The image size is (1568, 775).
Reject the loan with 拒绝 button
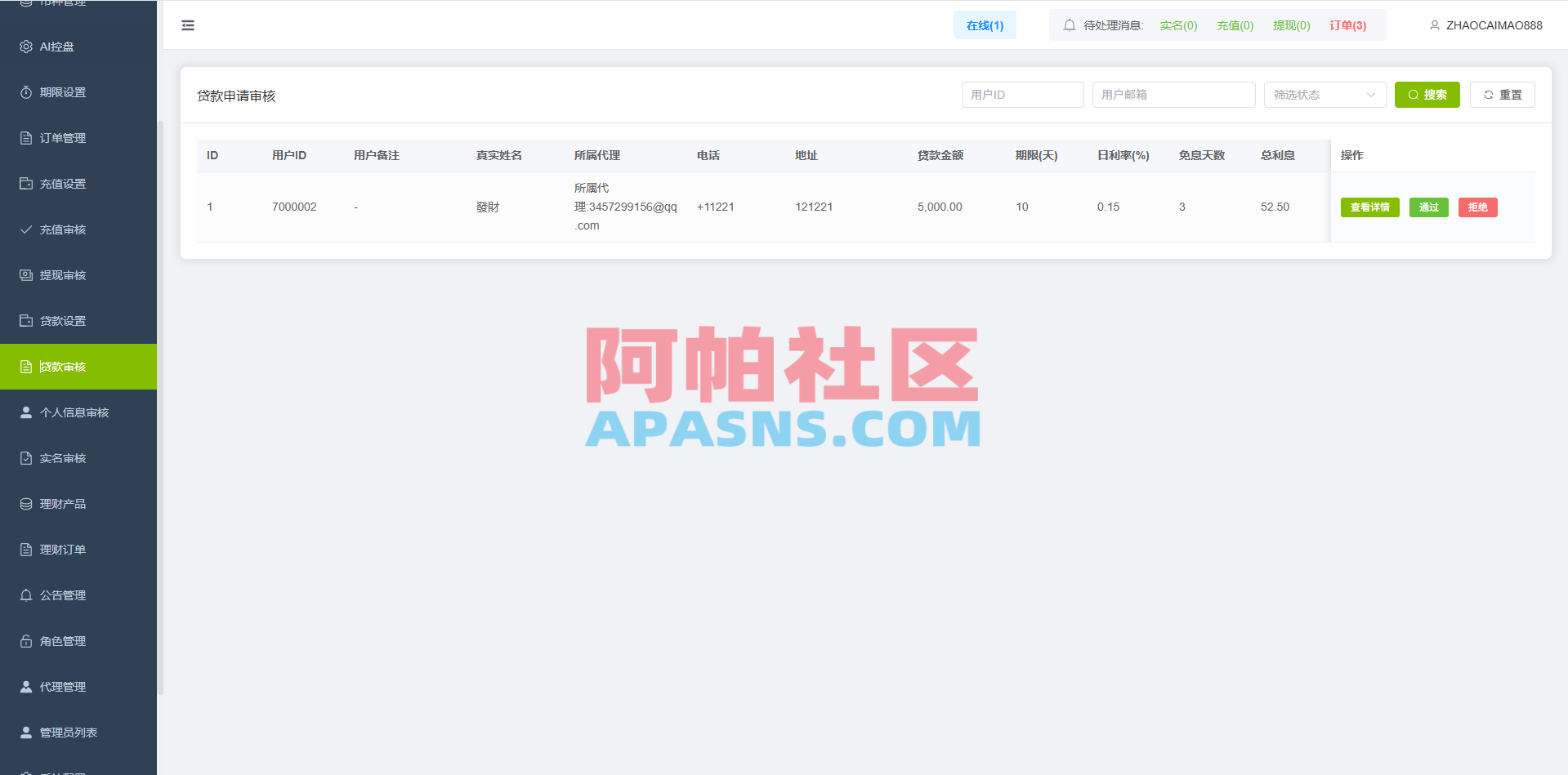[1477, 207]
